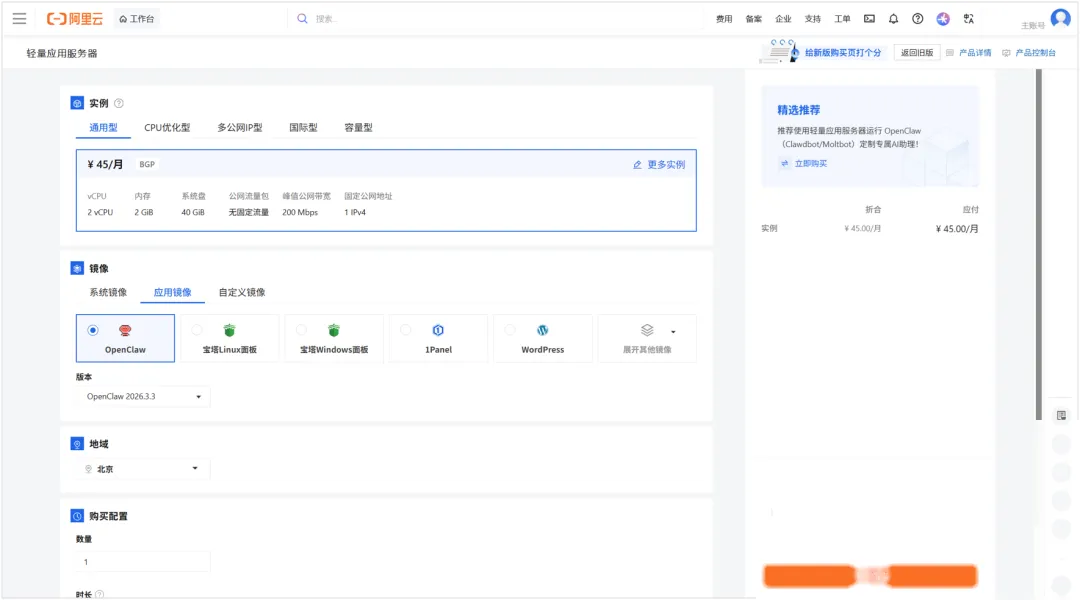Launch Cloud Shell terminal icon

coord(869,19)
